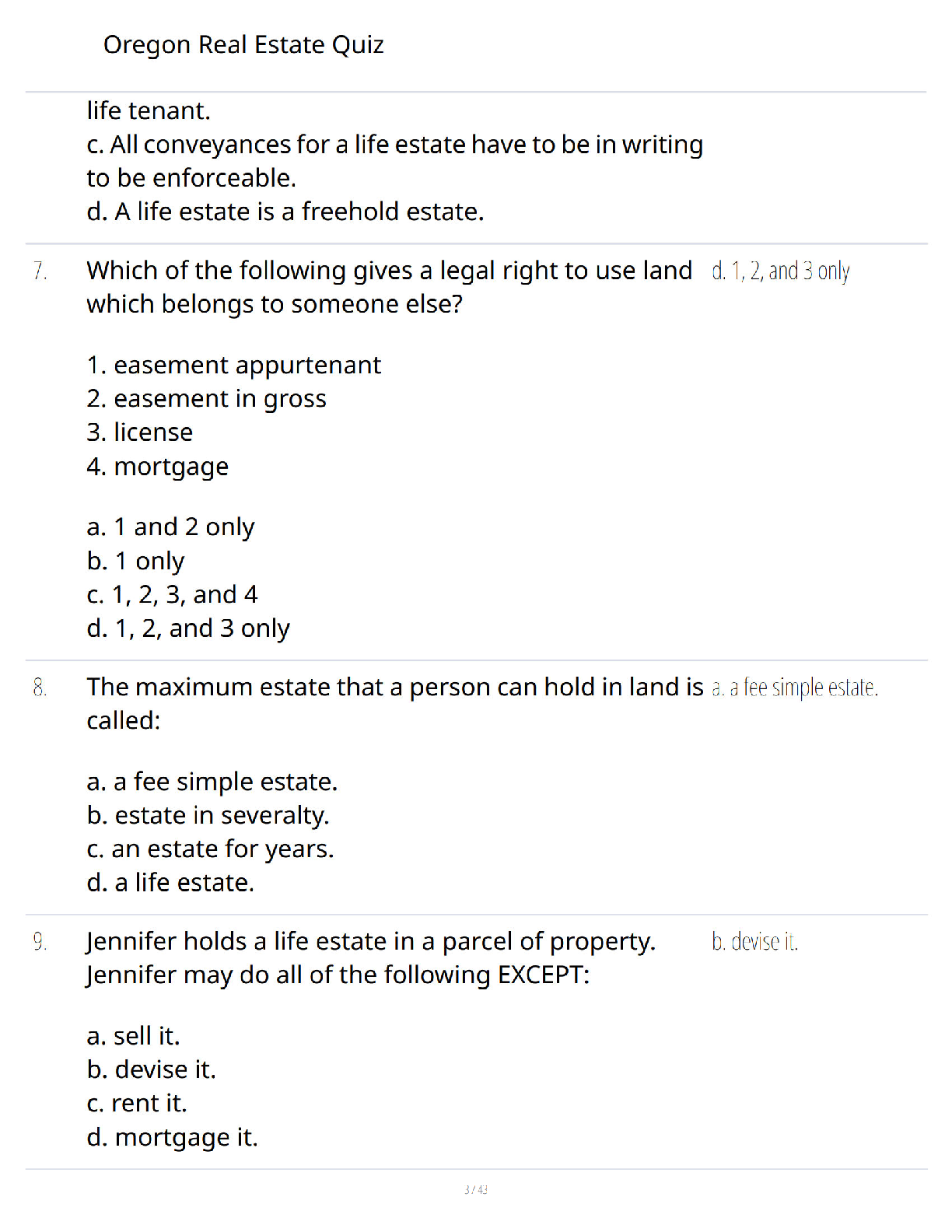Select option 'd. 1, 2, and 3 only' in list
952x1232 pixels.
click(188, 628)
